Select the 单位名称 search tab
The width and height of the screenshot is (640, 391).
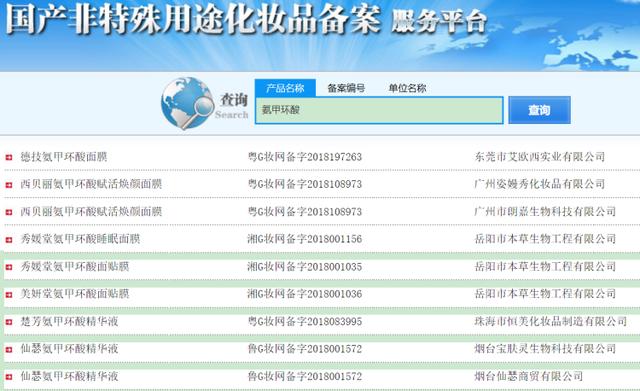[x=407, y=88]
